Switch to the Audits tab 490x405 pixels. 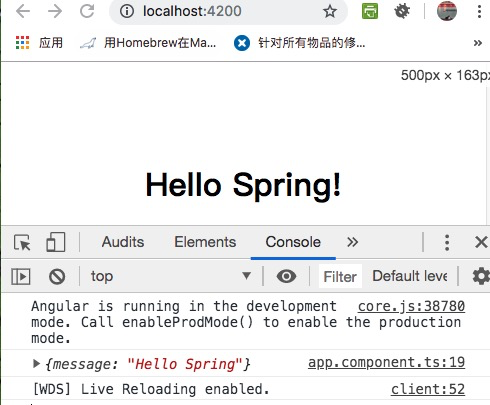[123, 242]
